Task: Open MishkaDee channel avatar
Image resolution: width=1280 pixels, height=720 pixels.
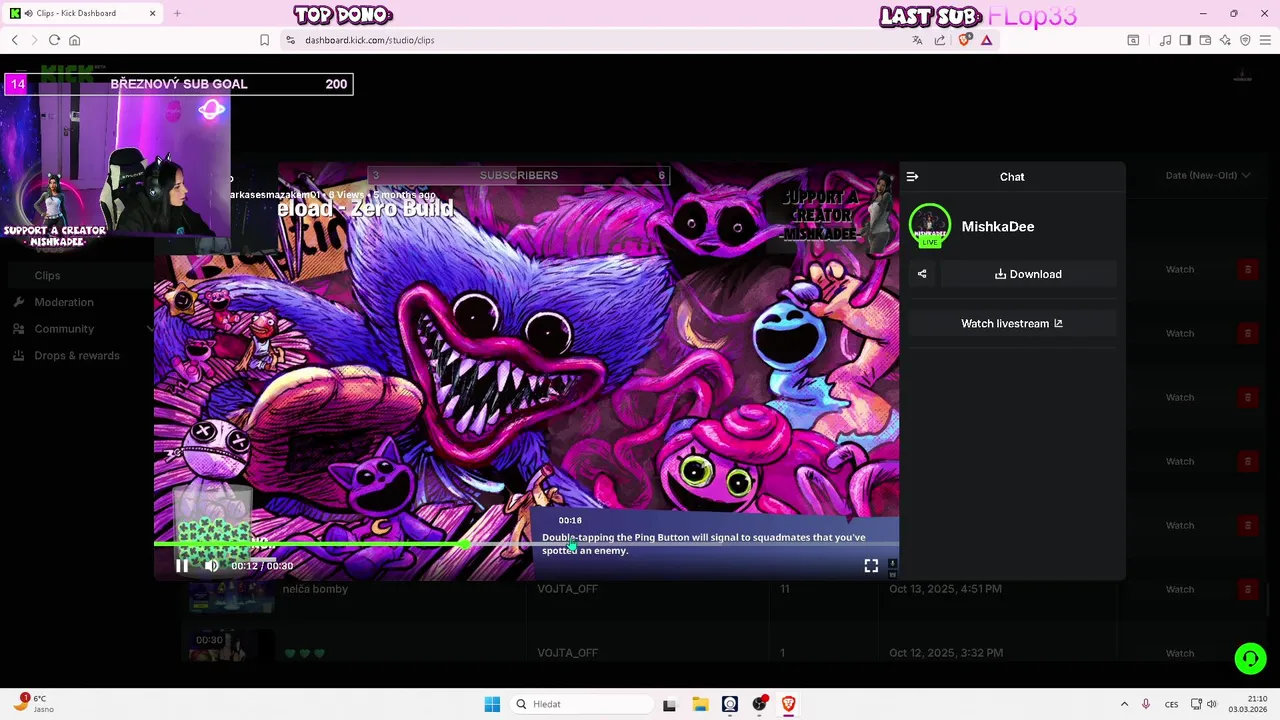Action: pos(930,226)
